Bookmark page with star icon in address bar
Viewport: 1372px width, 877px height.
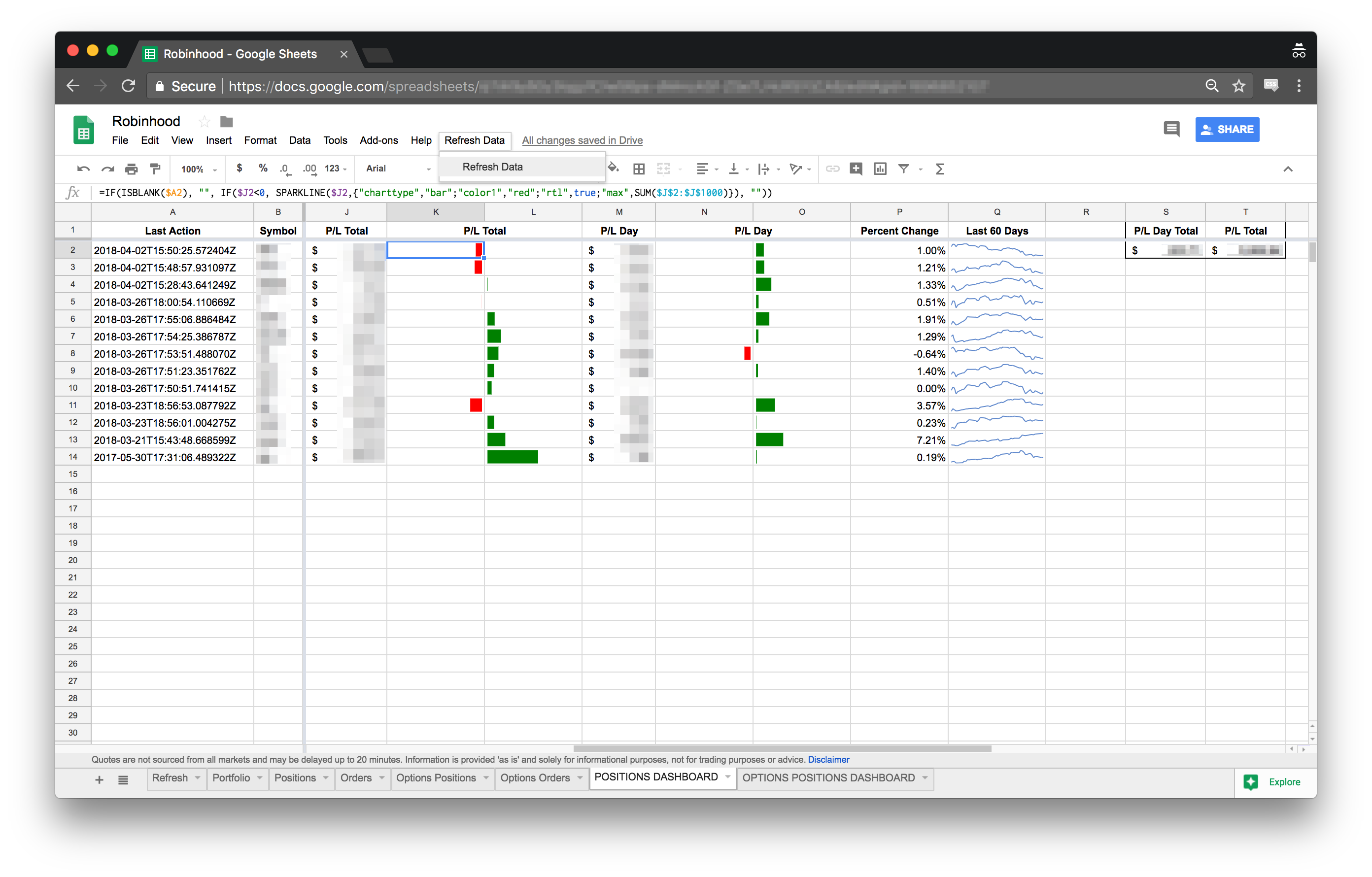click(x=1238, y=86)
